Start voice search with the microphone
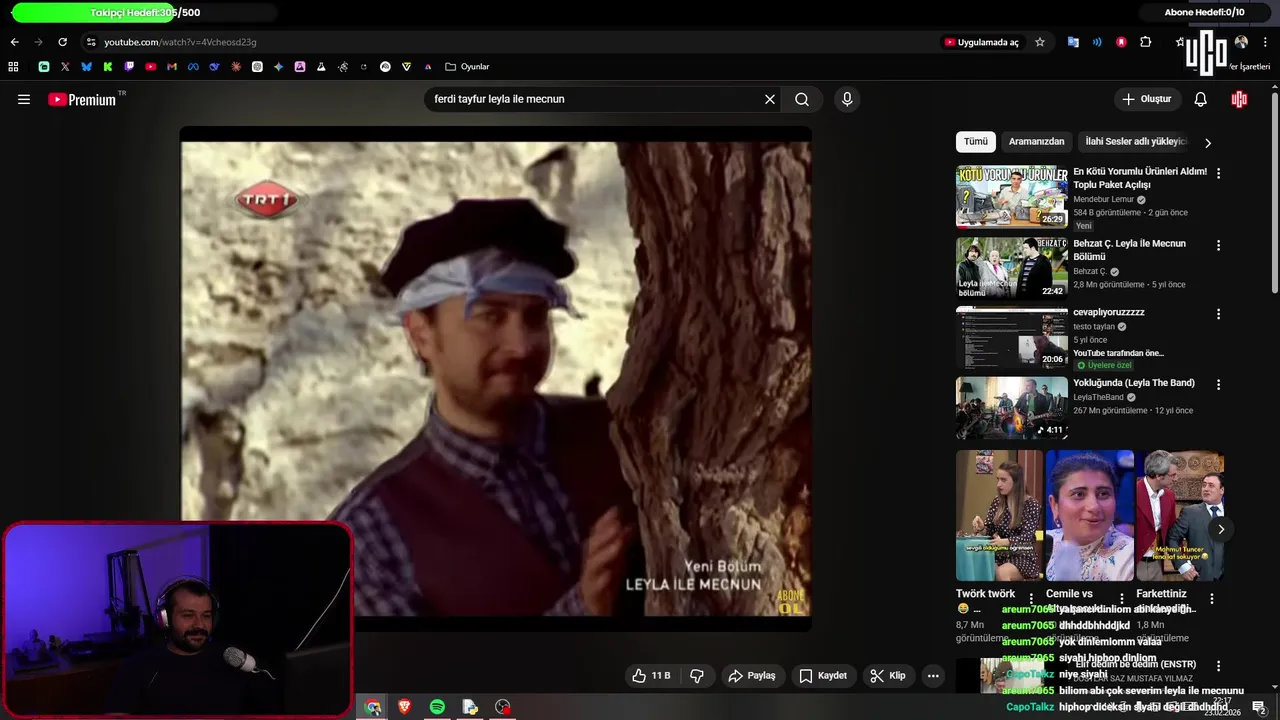Viewport: 1280px width, 720px height. pyautogui.click(x=847, y=99)
